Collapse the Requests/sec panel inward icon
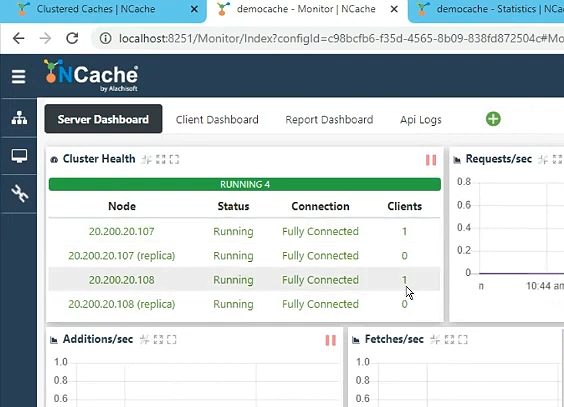564x407 pixels. click(x=543, y=159)
